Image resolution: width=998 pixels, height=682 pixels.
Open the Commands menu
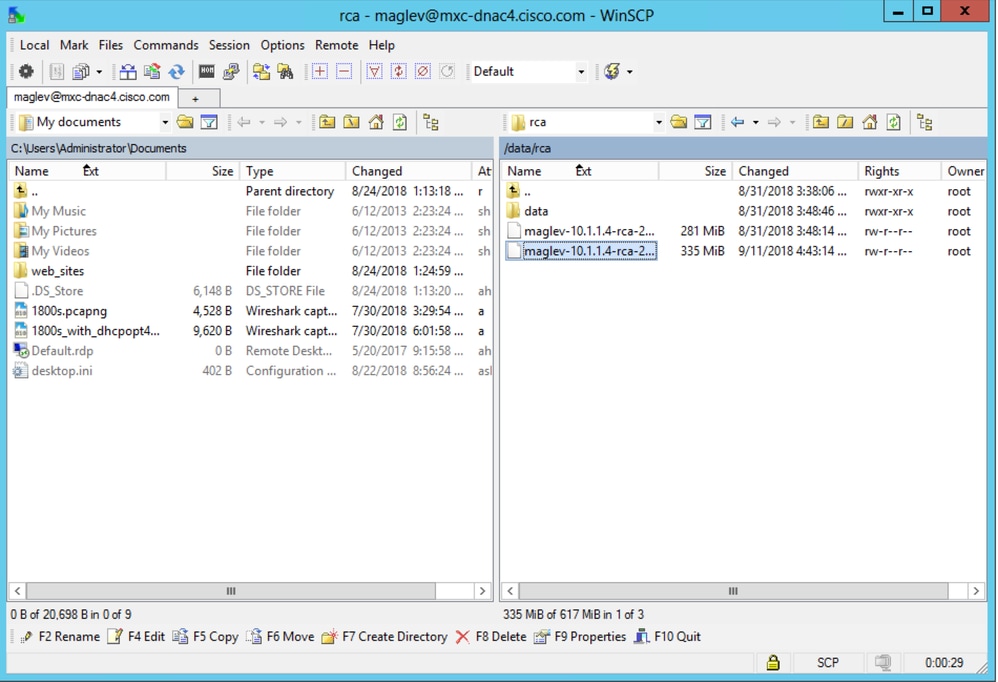(165, 45)
